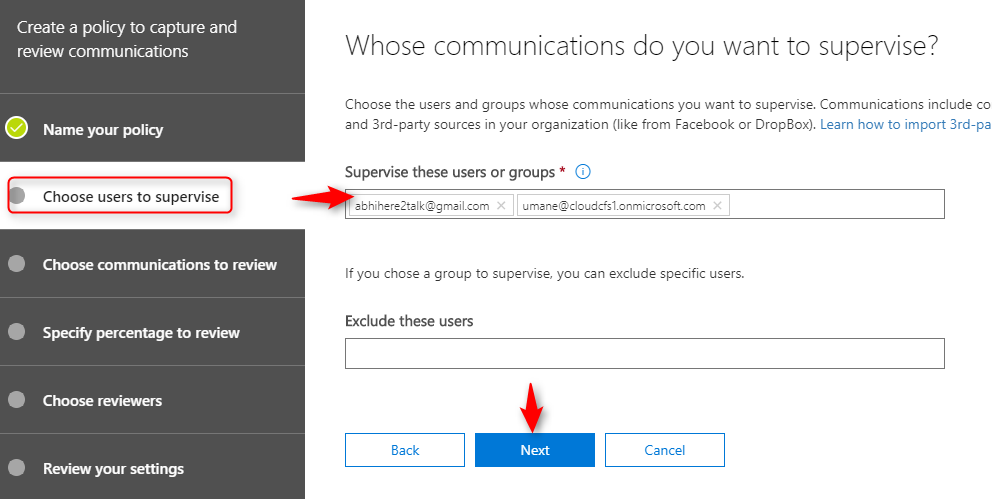Click the step circle beside Choose users to supervise
Viewport: 992px width, 499px height.
pyautogui.click(x=17, y=196)
